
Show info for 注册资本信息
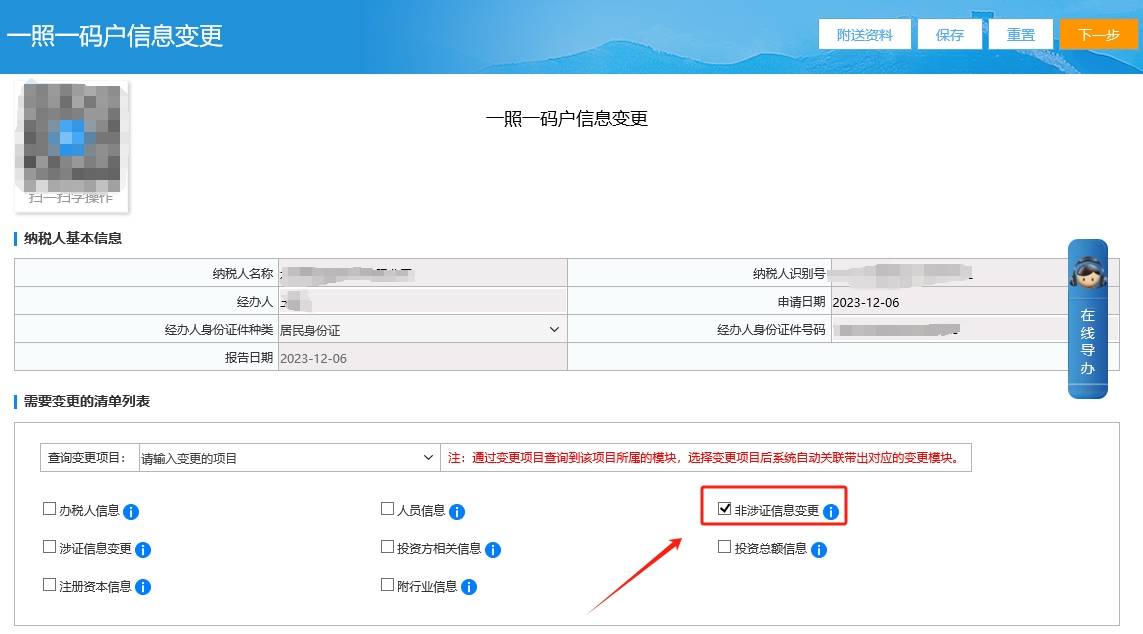coord(143,587)
